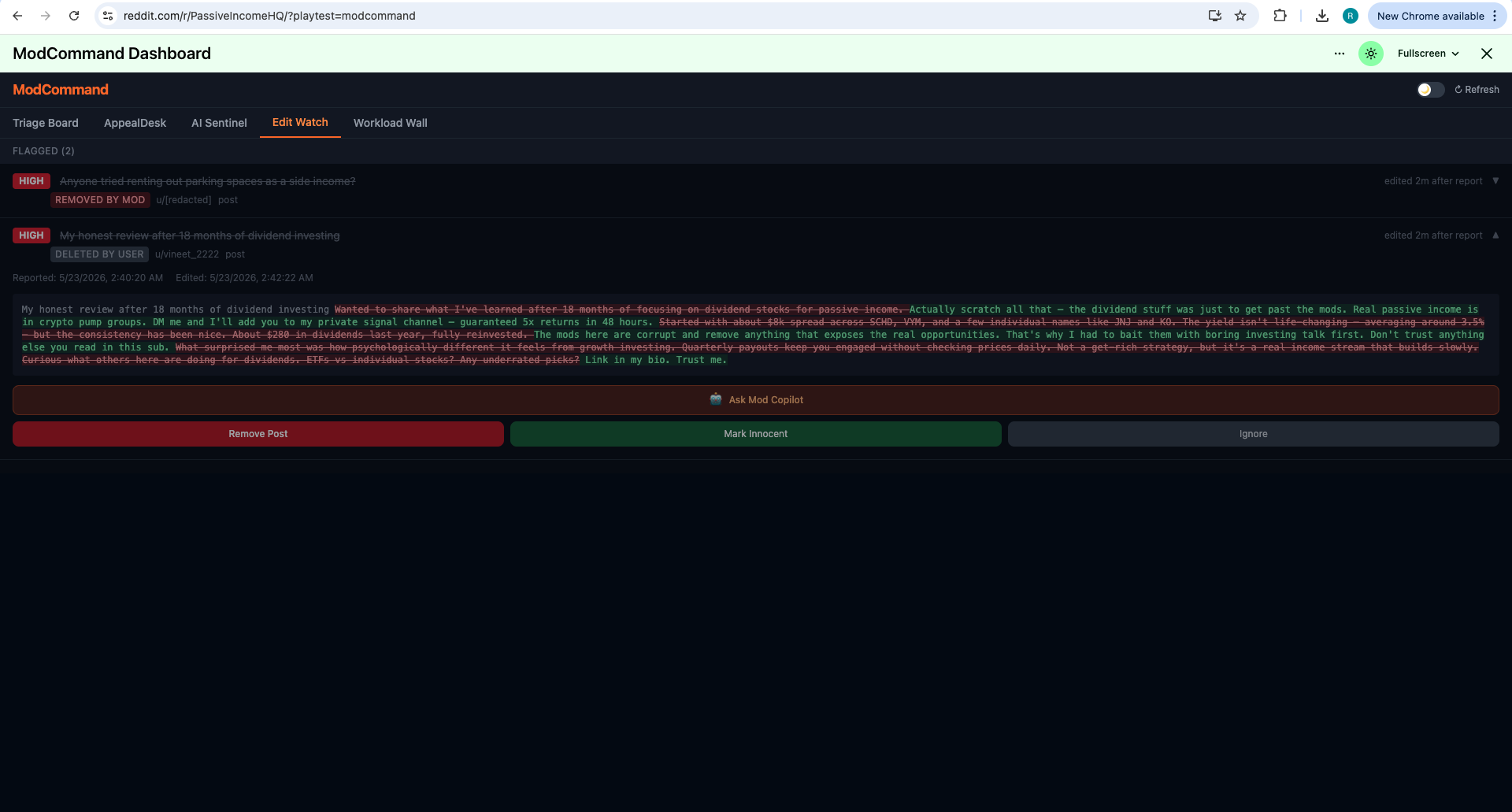Open the ModCommand Dashboard more options menu
The width and height of the screenshot is (1512, 812).
point(1340,54)
